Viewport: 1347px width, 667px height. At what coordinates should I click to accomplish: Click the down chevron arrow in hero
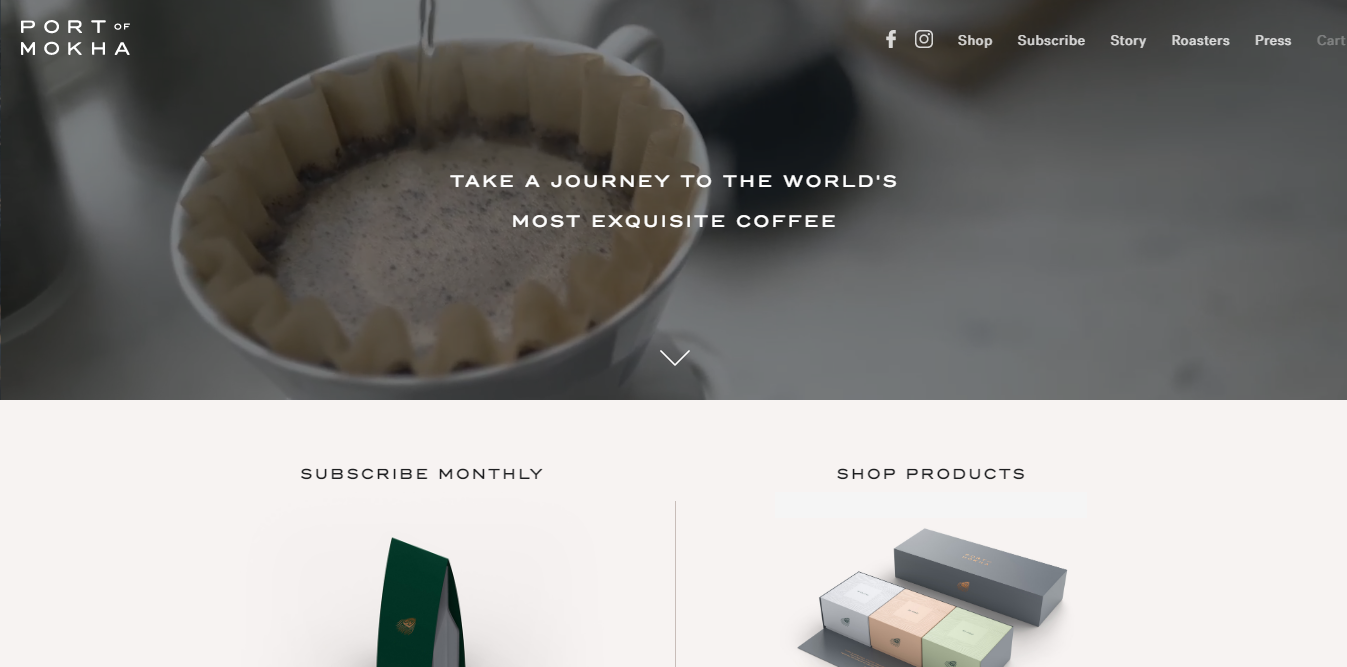675,357
